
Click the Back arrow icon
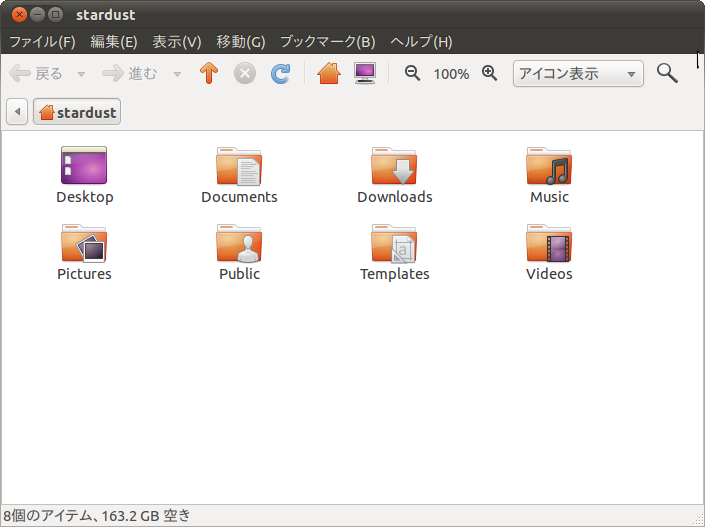[x=20, y=73]
